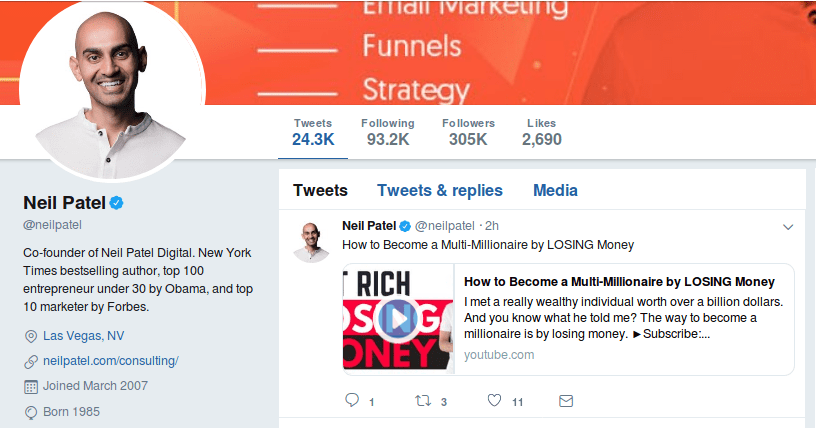Screen dimensions: 816x428
Task: Play the YouTube video thumbnail
Action: point(397,319)
